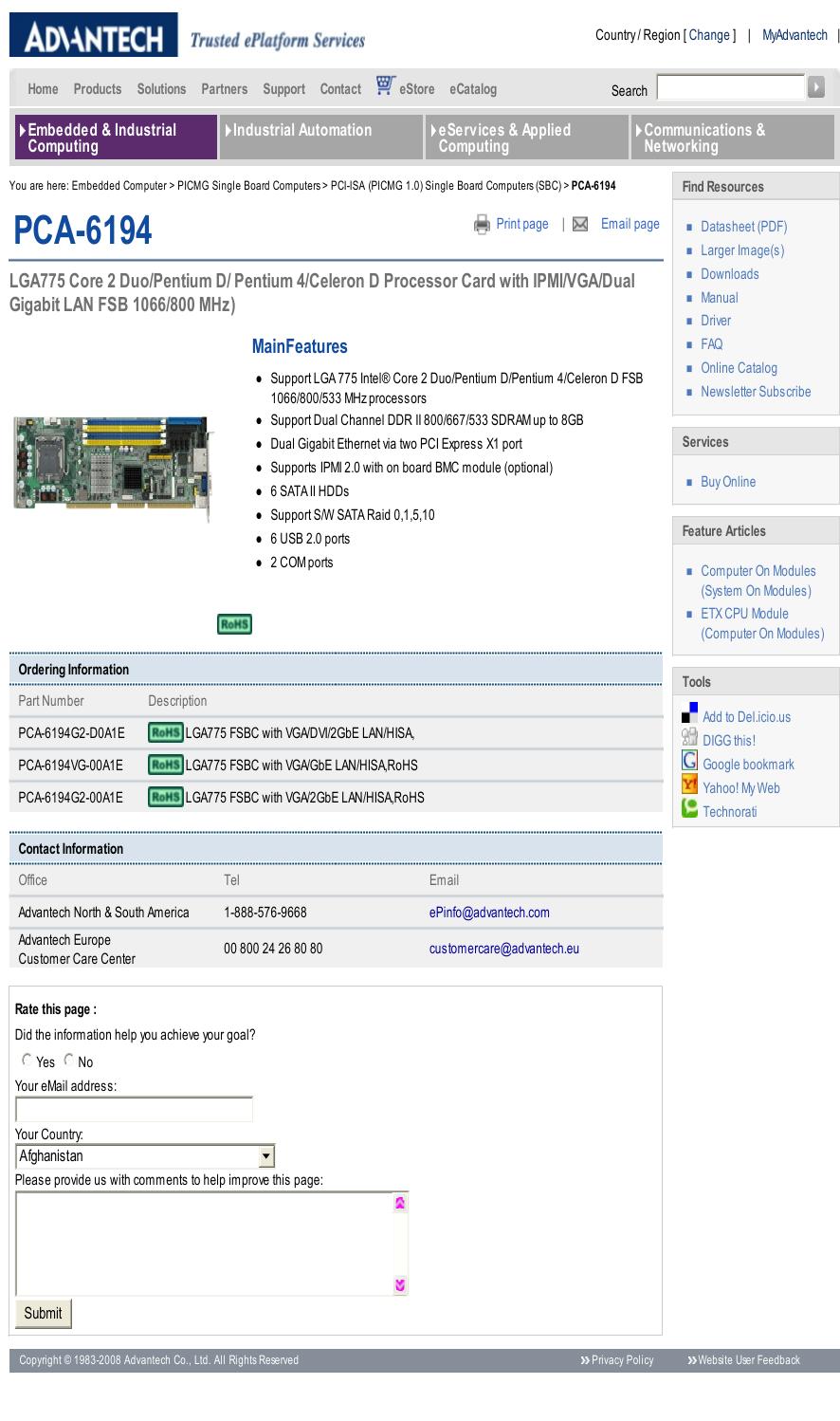
Task: Open FAQ resource link
Action: tap(712, 344)
